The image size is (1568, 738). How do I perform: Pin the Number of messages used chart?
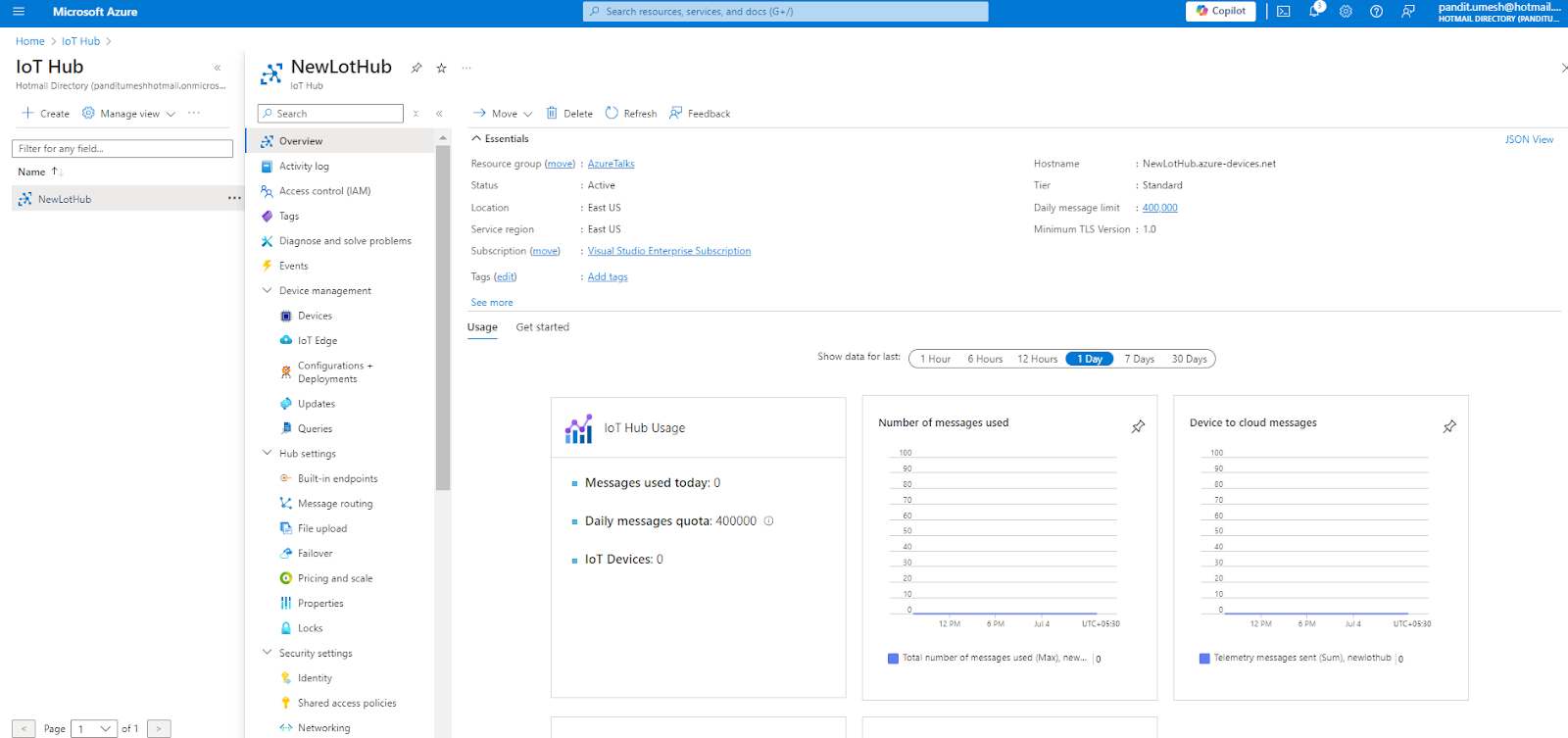(x=1138, y=426)
